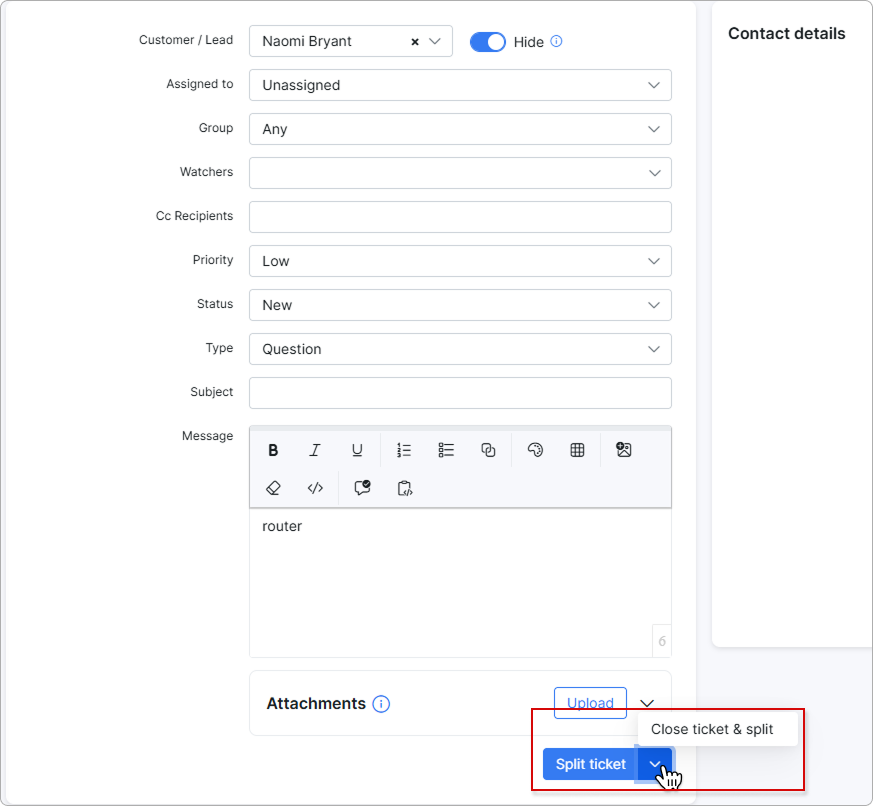This screenshot has height=806, width=873.
Task: Click the message body containing router
Action: click(460, 582)
